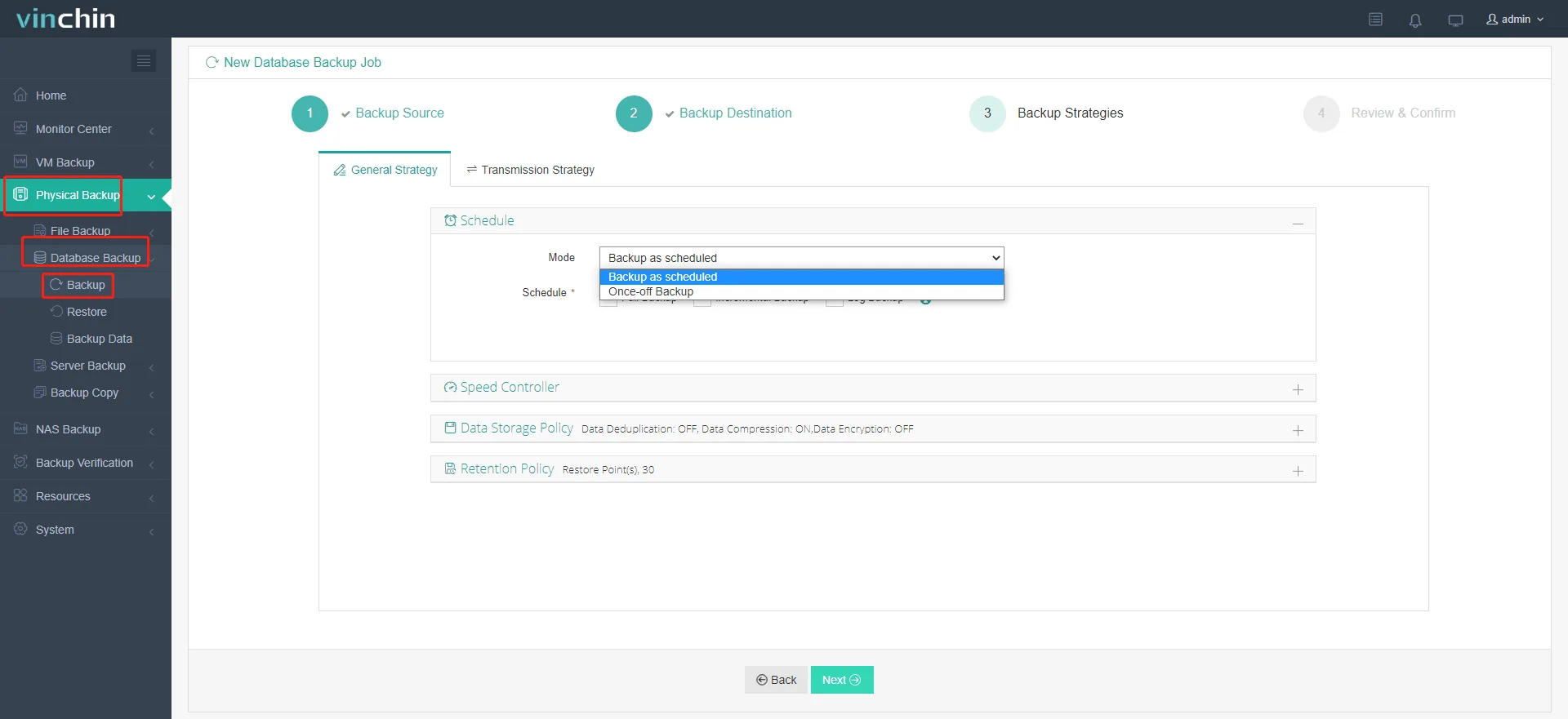Open Restore under Database Backup
Image resolution: width=1568 pixels, height=719 pixels.
point(87,312)
